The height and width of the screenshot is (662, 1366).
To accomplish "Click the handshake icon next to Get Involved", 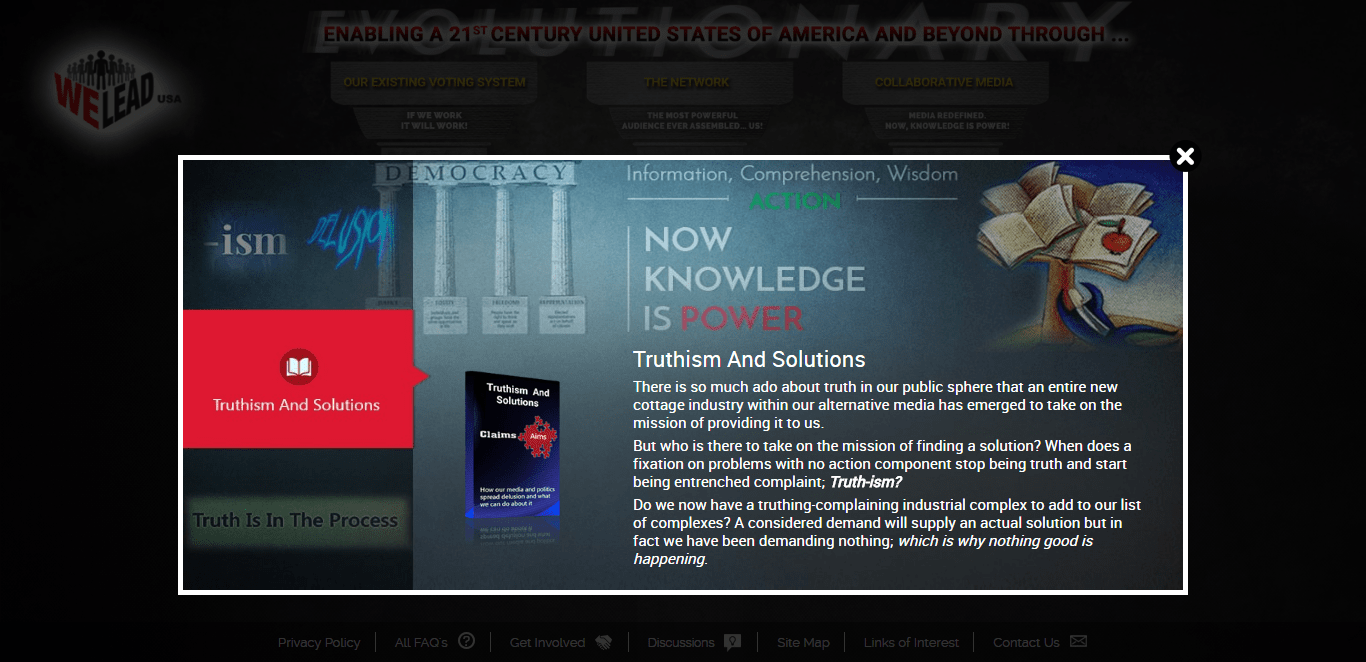I will point(603,642).
